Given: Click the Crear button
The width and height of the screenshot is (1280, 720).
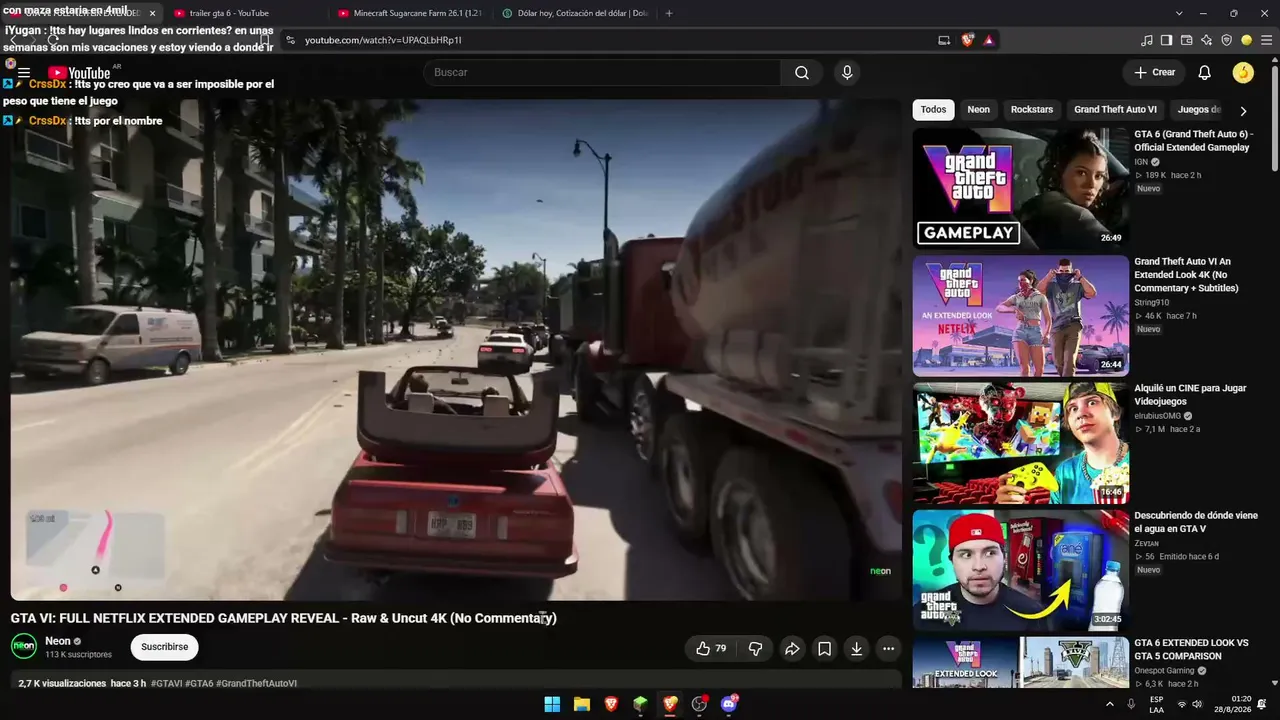Looking at the screenshot, I should [x=1154, y=73].
